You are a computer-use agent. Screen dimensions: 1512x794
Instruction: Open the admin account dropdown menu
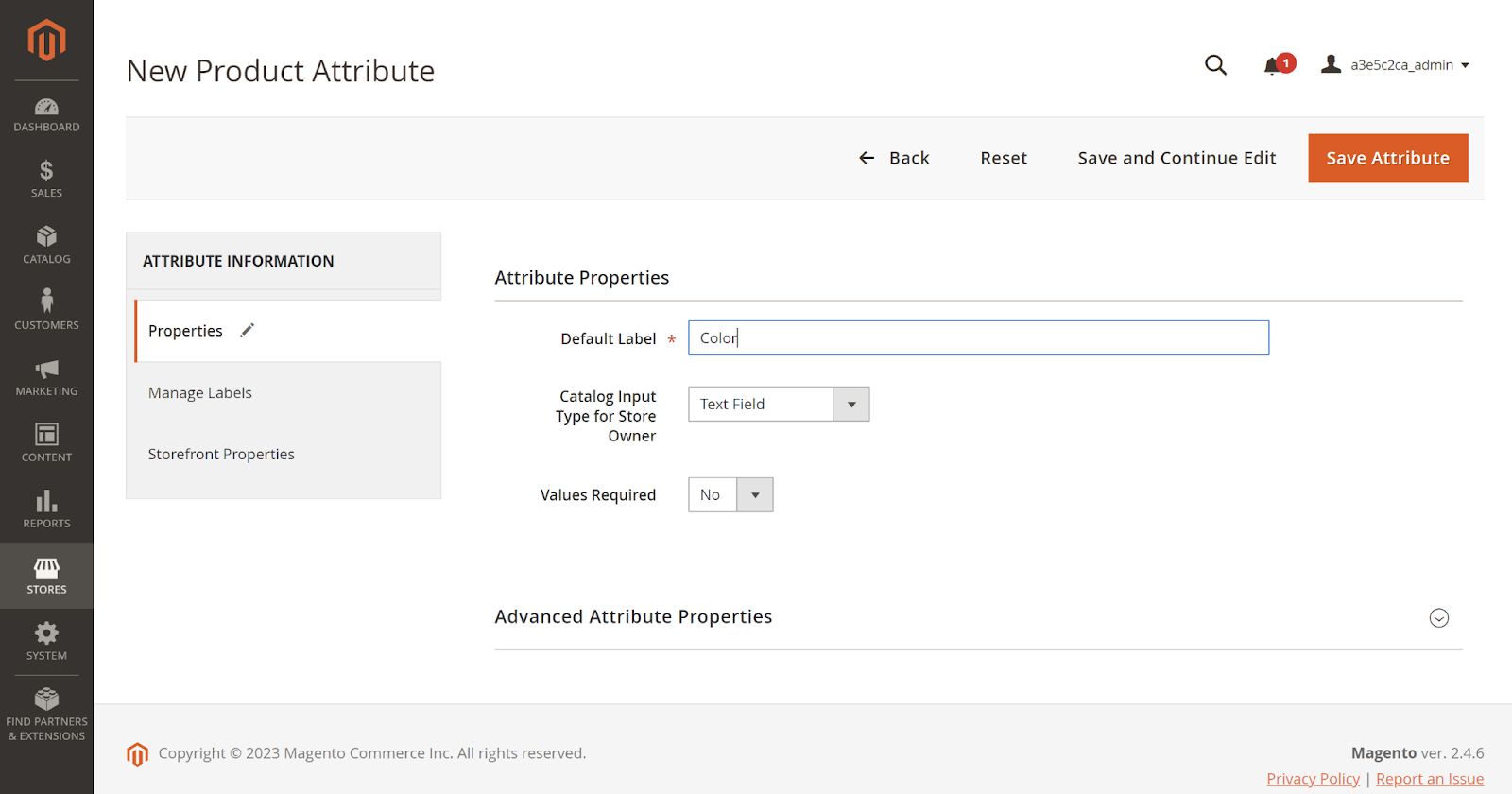pyautogui.click(x=1396, y=65)
